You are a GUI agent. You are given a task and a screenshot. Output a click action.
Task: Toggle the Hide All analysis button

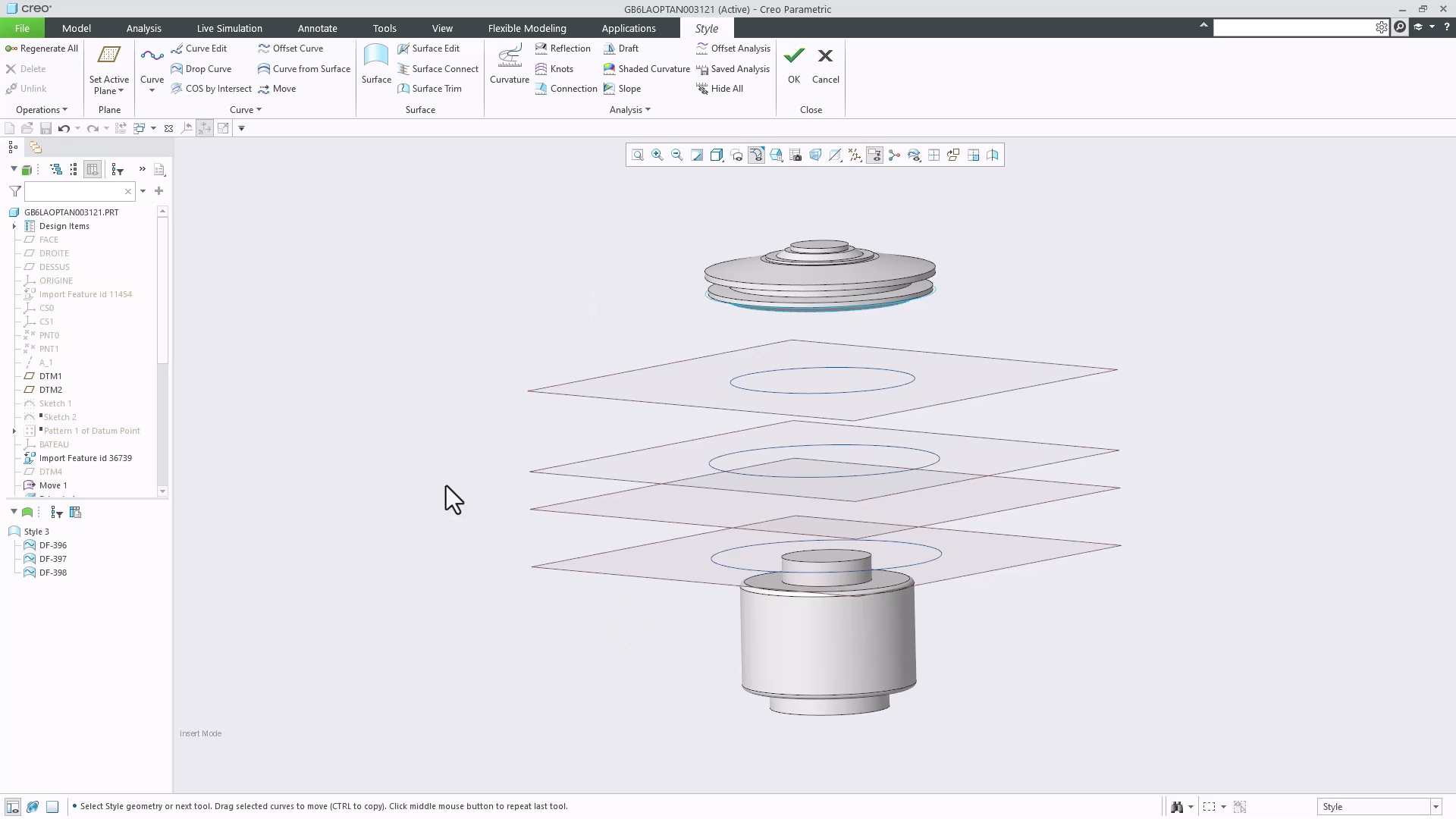[720, 88]
